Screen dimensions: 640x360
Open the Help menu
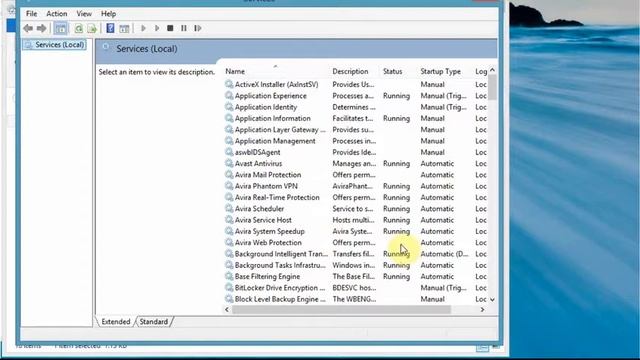108,13
